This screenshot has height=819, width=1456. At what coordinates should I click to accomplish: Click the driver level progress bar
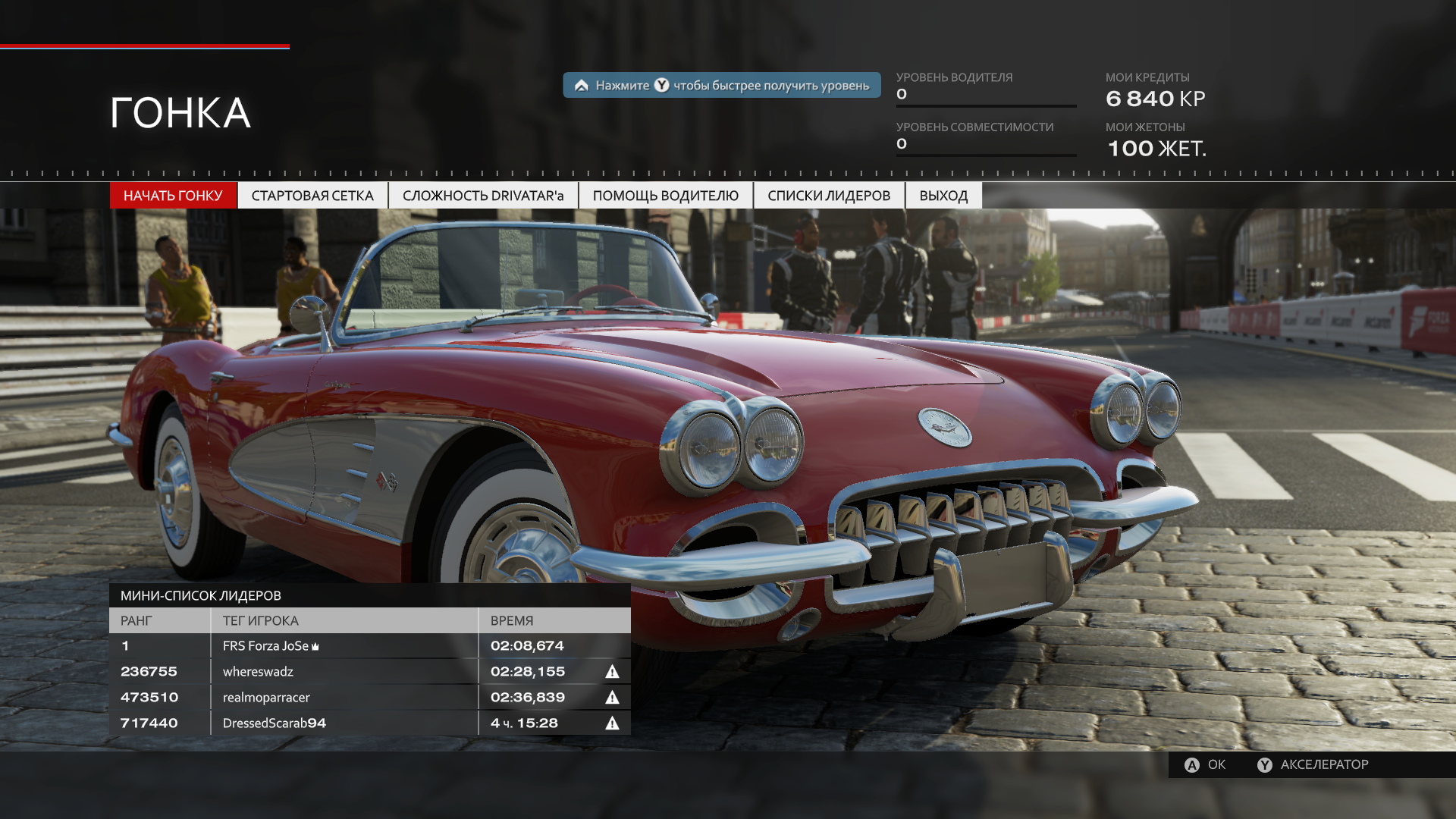coord(986,106)
